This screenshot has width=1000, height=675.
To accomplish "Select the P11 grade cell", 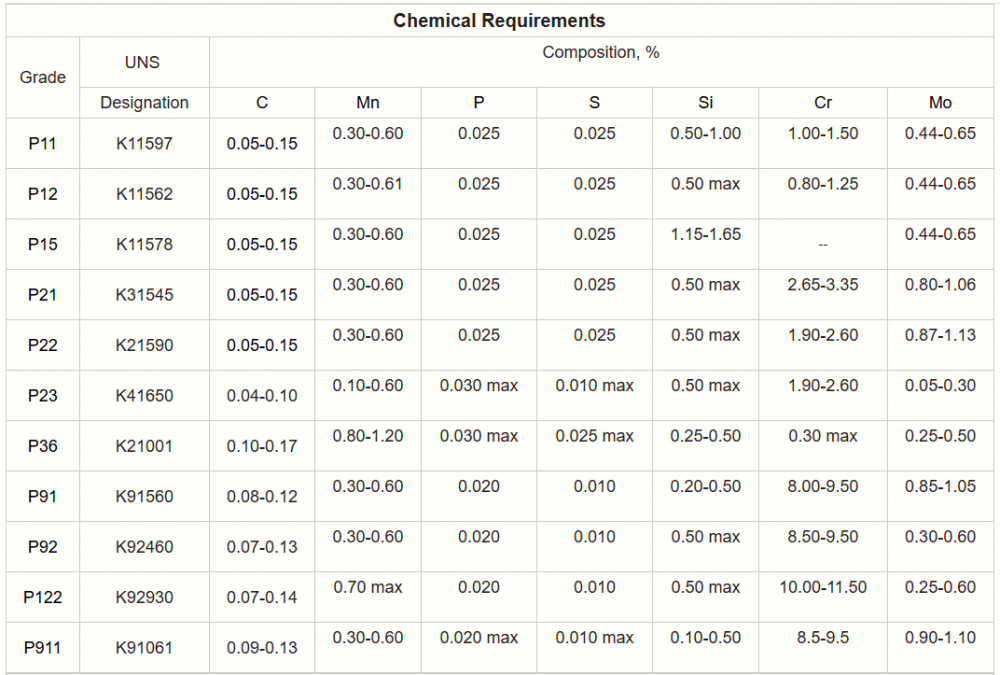I will tap(43, 144).
